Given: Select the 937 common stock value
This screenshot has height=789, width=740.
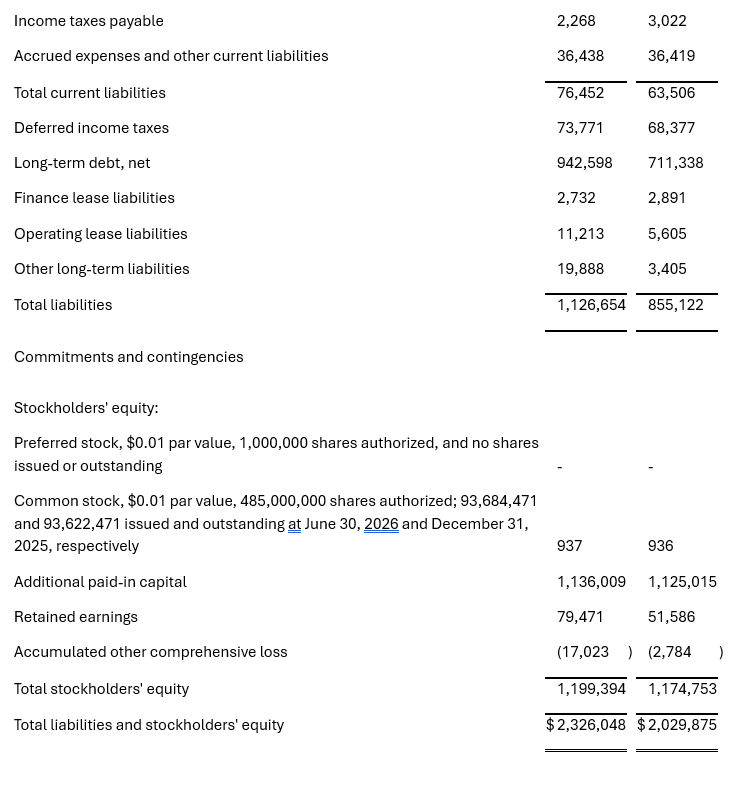Looking at the screenshot, I should pos(569,546).
